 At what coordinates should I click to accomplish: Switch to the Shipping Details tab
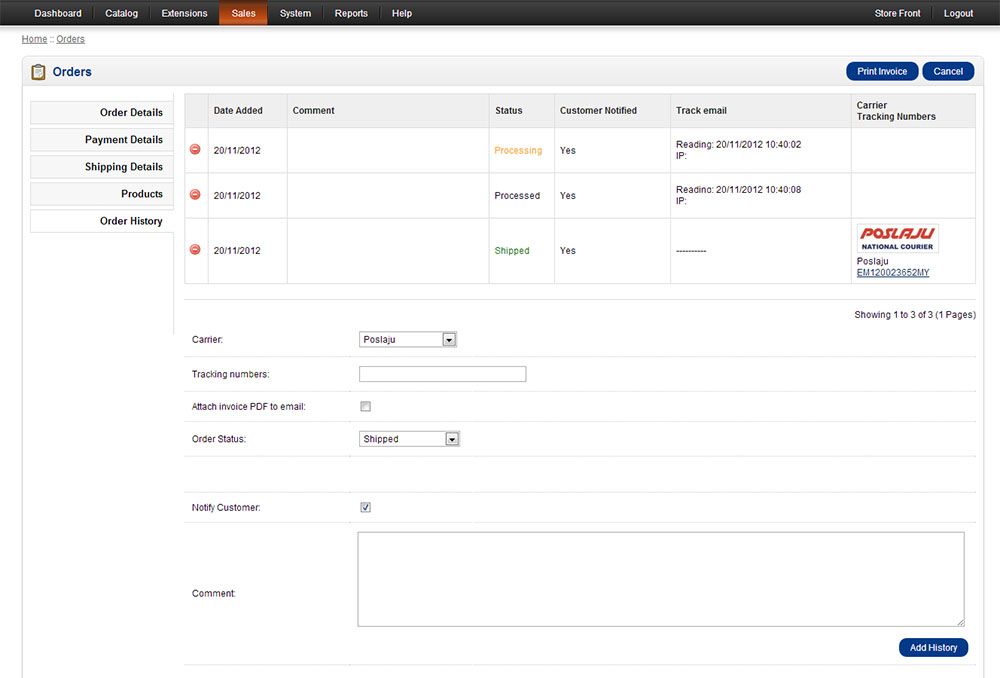[x=102, y=166]
